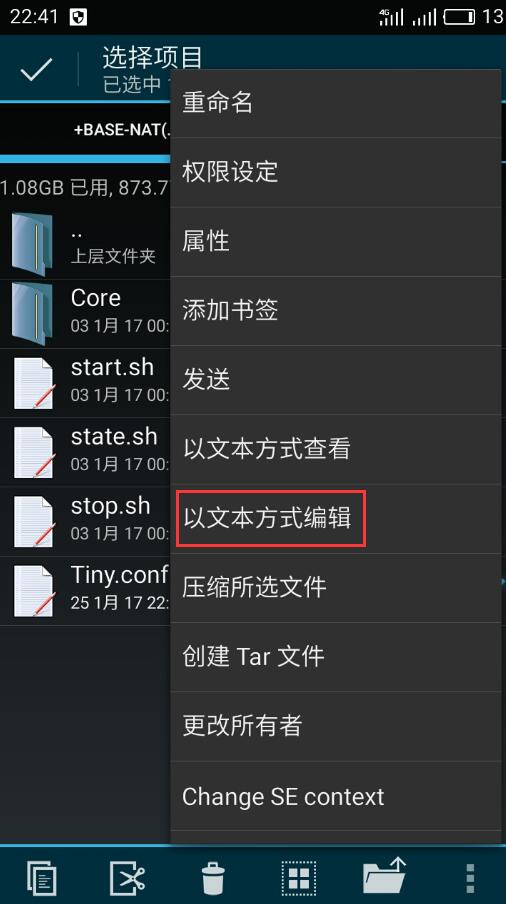This screenshot has width=506, height=904.
Task: Tap the move-to-folder icon
Action: [384, 875]
